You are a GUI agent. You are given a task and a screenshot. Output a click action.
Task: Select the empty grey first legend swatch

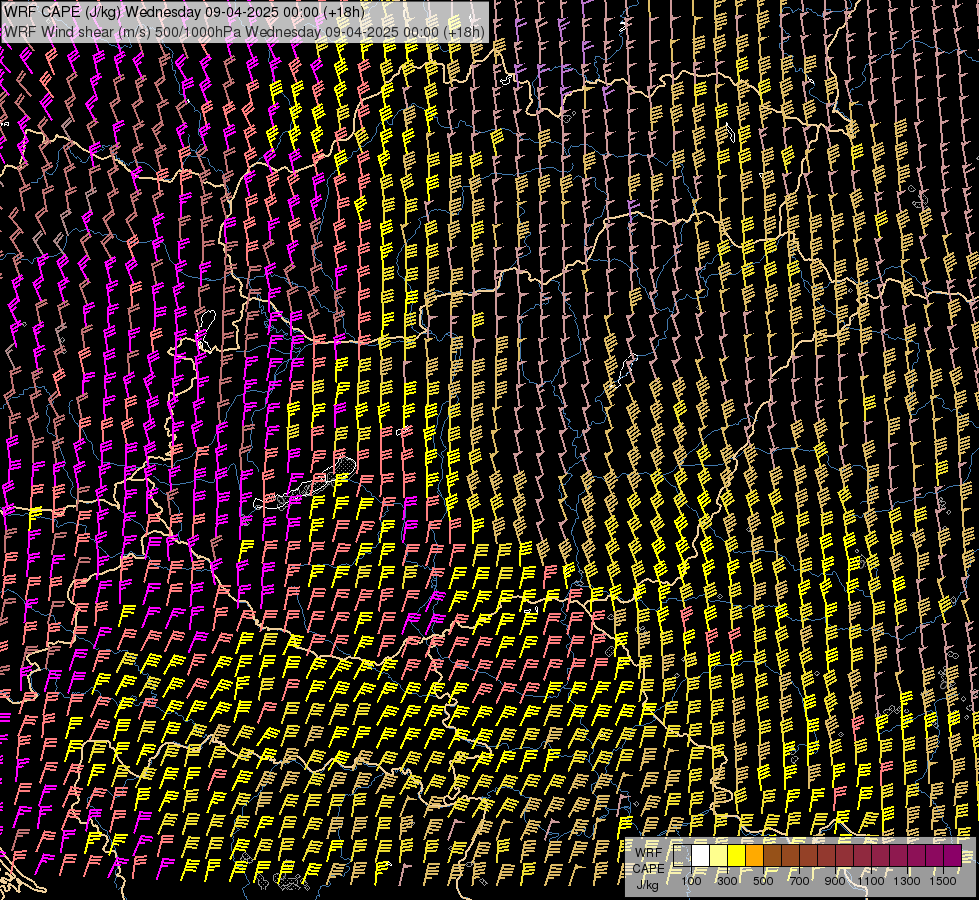coord(682,855)
